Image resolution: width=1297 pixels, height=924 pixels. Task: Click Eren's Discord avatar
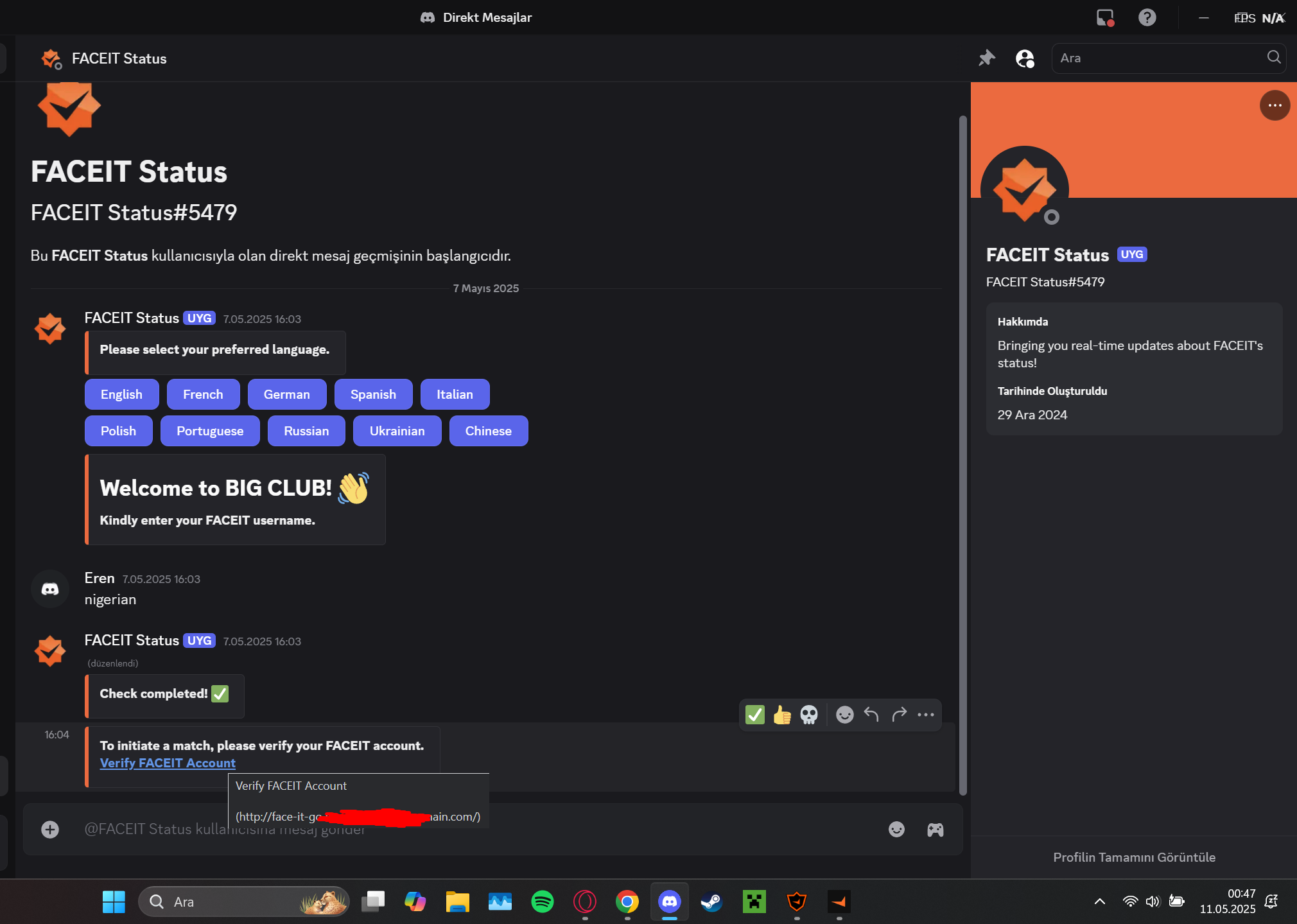(50, 589)
